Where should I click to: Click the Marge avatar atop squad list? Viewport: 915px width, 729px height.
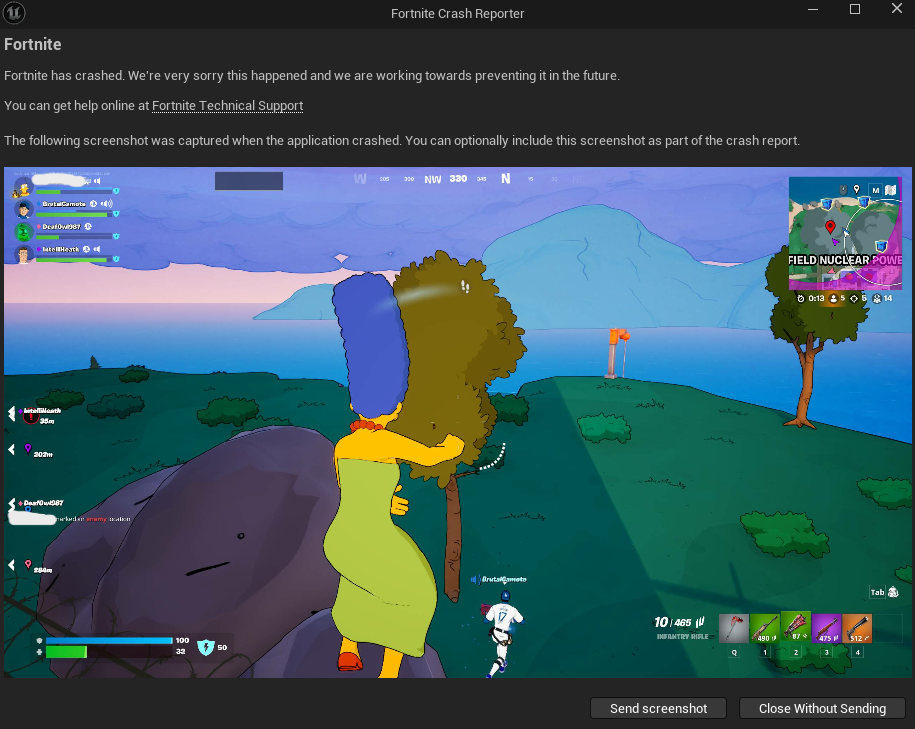tap(22, 188)
